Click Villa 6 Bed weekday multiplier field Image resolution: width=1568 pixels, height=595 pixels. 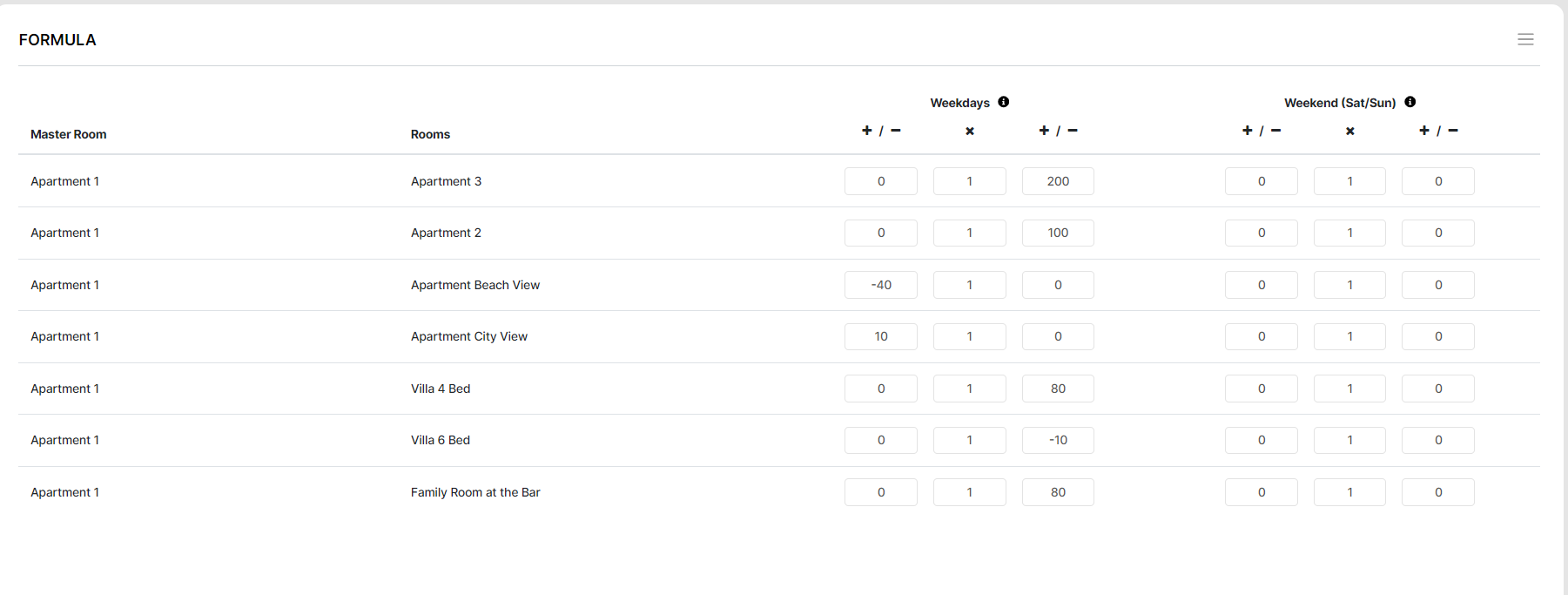coord(970,440)
